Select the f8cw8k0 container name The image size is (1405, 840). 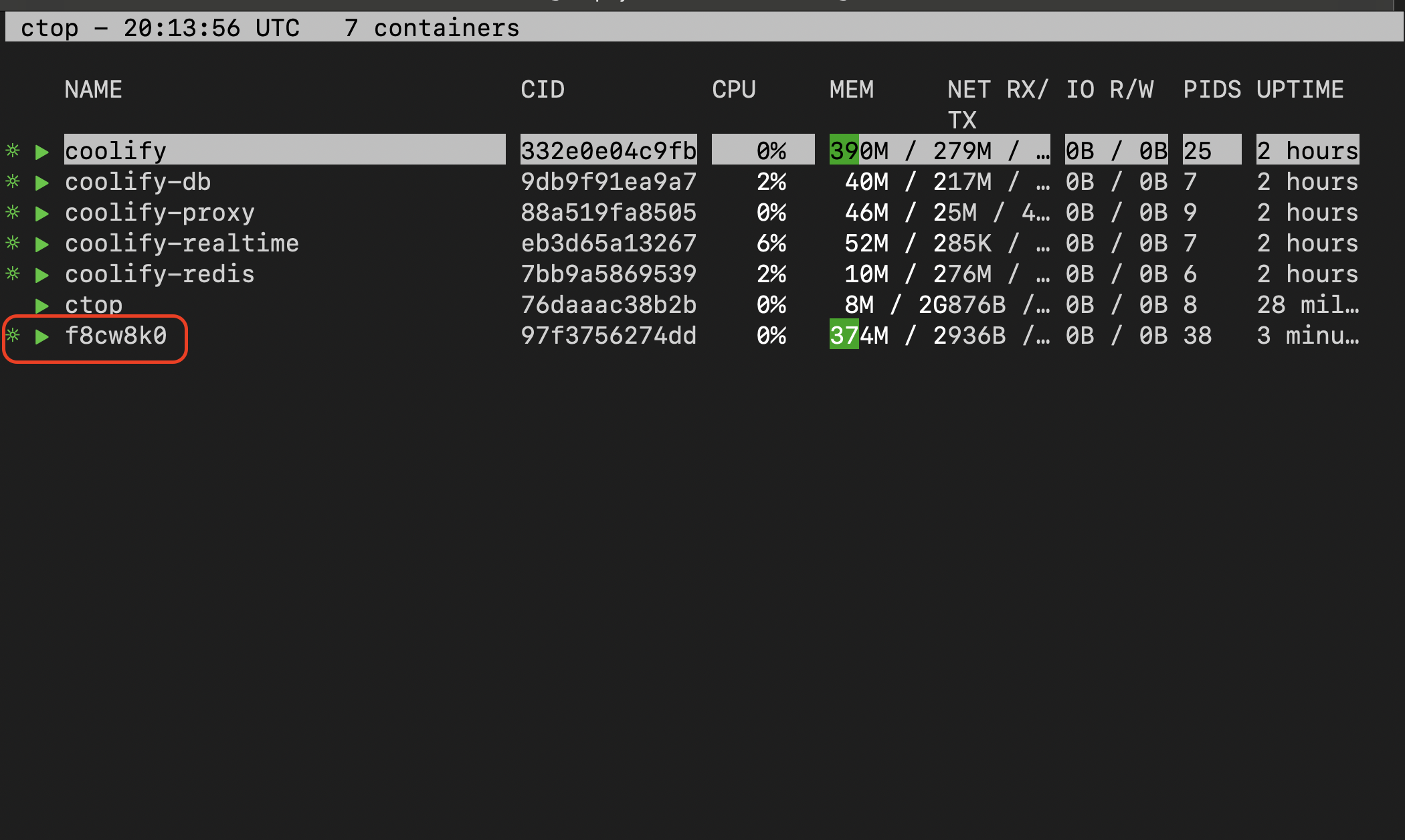(x=116, y=336)
